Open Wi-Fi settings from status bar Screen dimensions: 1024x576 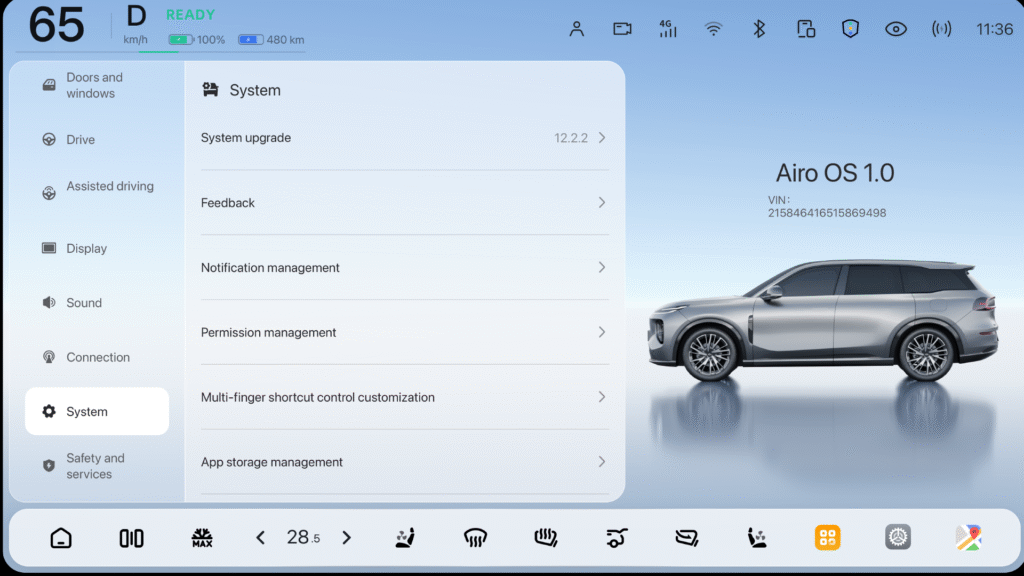pos(713,29)
